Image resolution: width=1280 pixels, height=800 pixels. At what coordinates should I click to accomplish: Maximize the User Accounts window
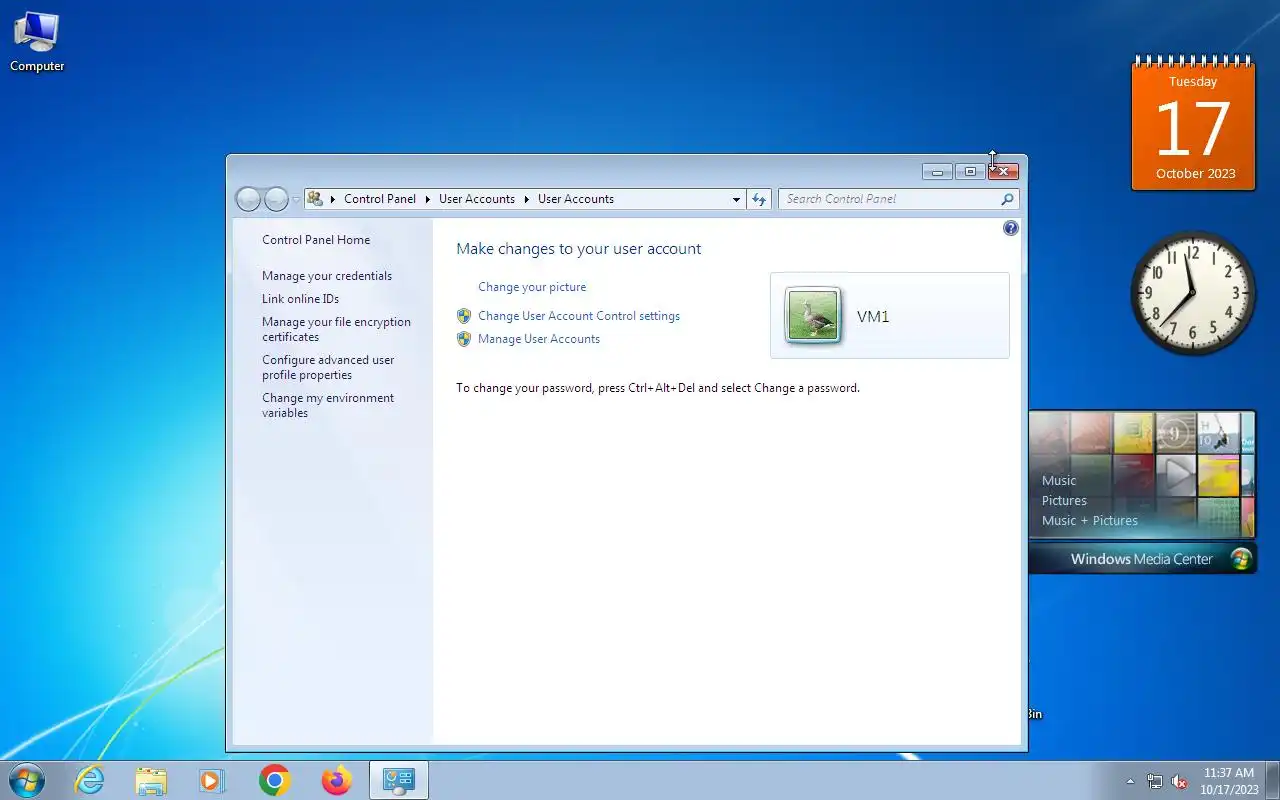click(x=970, y=172)
